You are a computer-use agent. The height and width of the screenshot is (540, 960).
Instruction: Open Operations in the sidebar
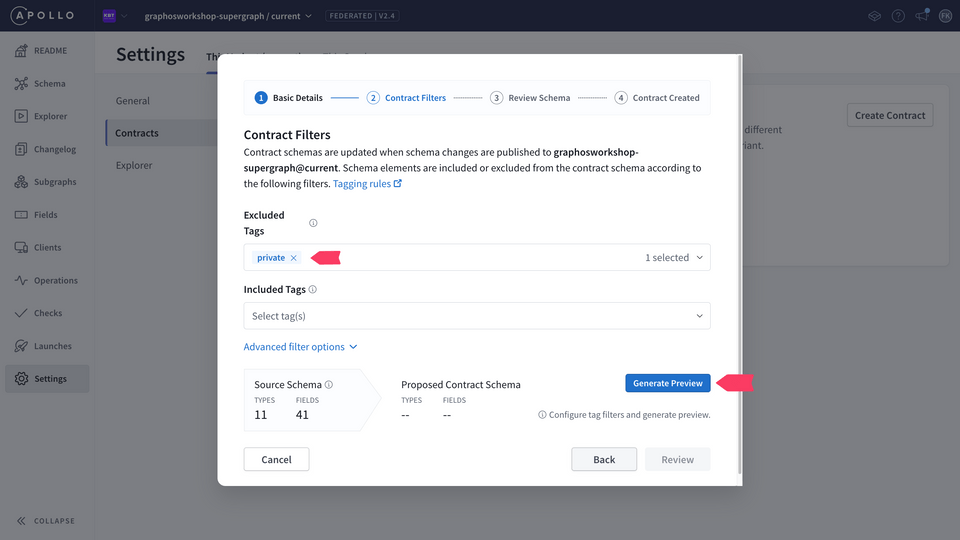click(x=47, y=280)
